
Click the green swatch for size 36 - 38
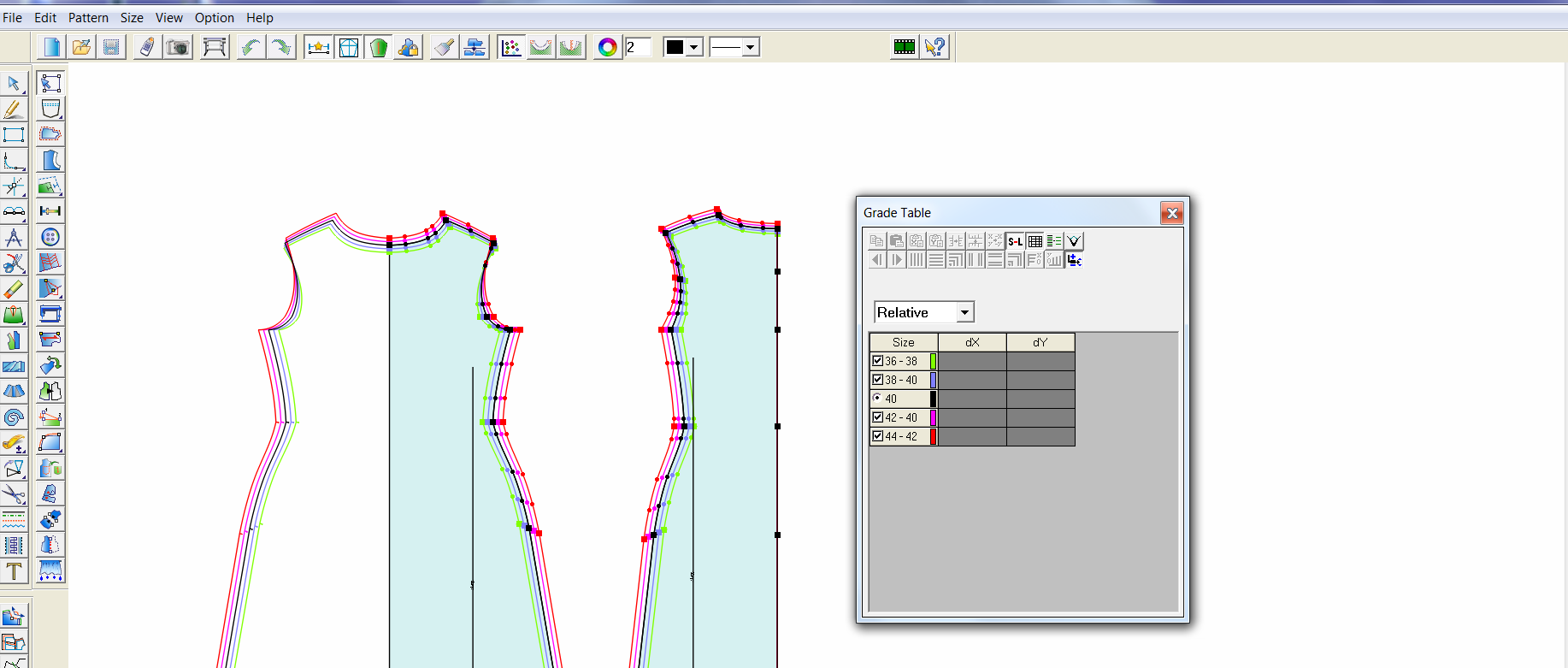[933, 361]
